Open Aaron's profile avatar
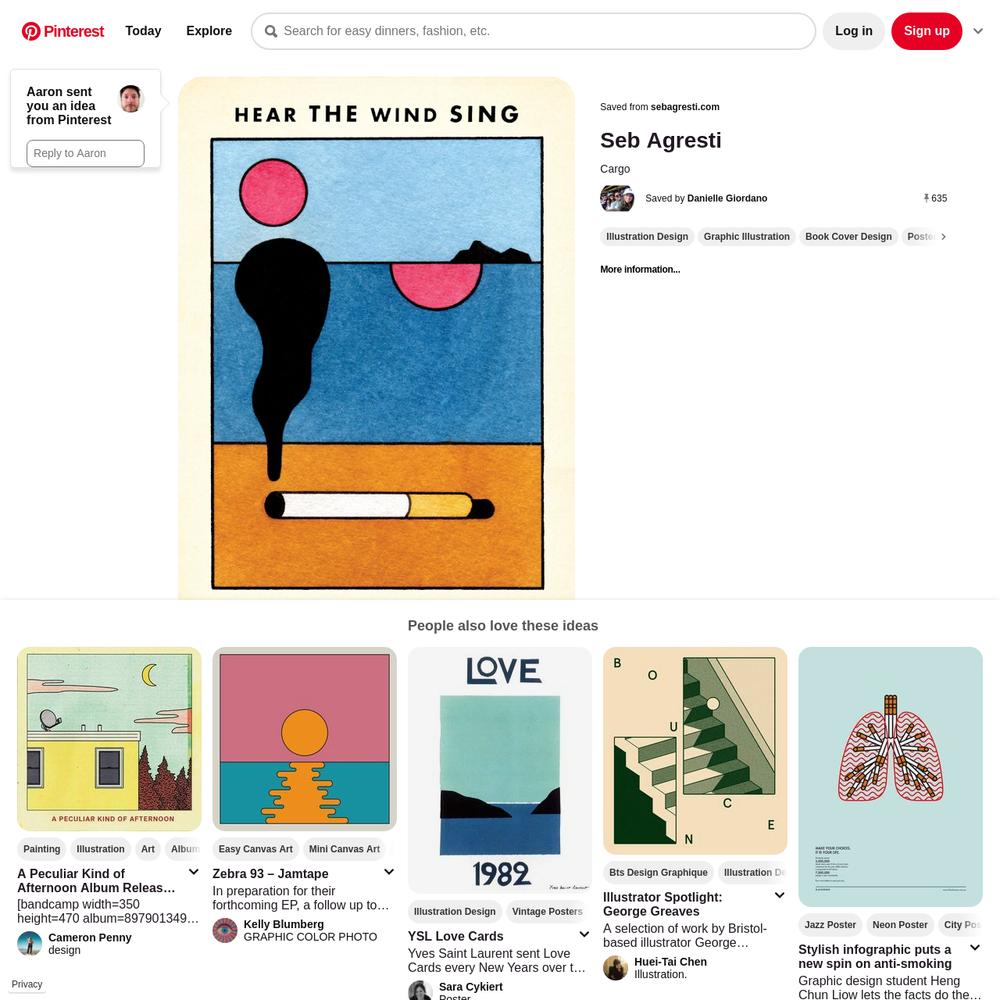The width and height of the screenshot is (1000, 1000). click(x=131, y=99)
